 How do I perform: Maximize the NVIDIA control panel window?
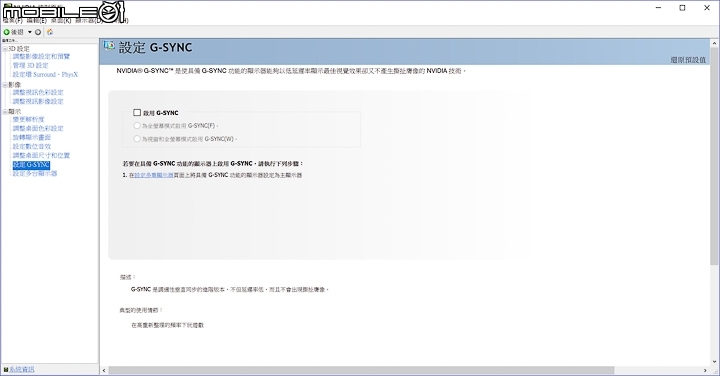(682, 8)
